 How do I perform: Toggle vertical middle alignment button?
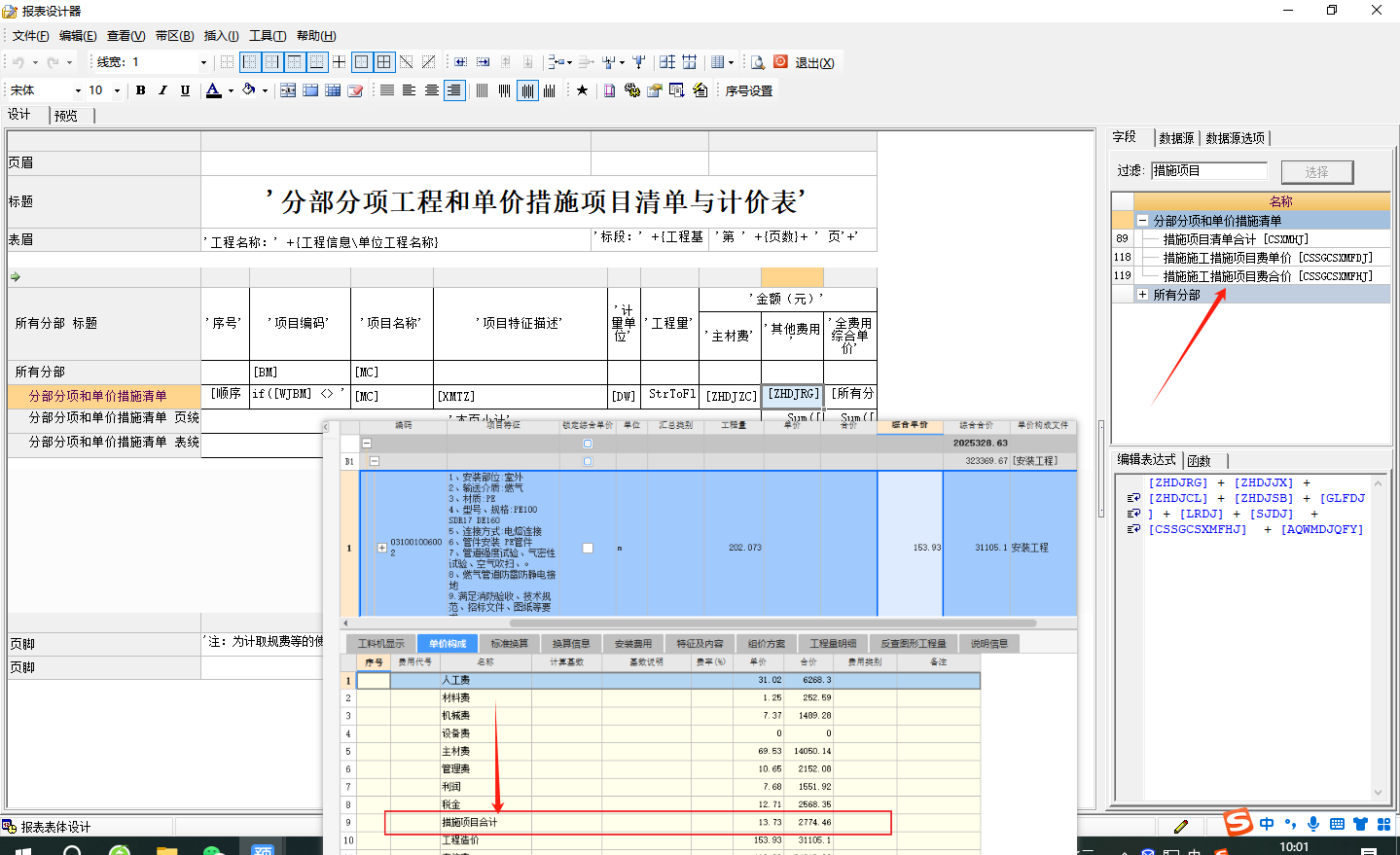527,90
